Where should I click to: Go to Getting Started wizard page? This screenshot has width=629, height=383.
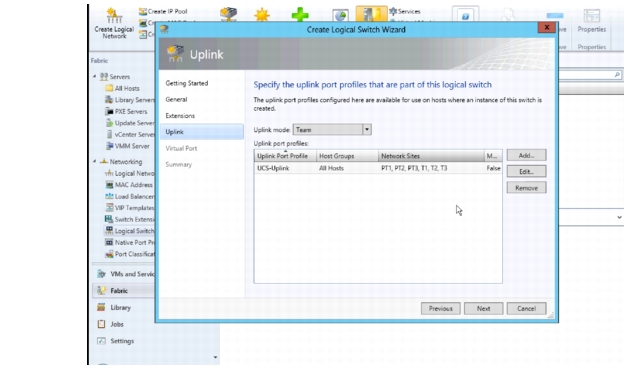pos(187,83)
